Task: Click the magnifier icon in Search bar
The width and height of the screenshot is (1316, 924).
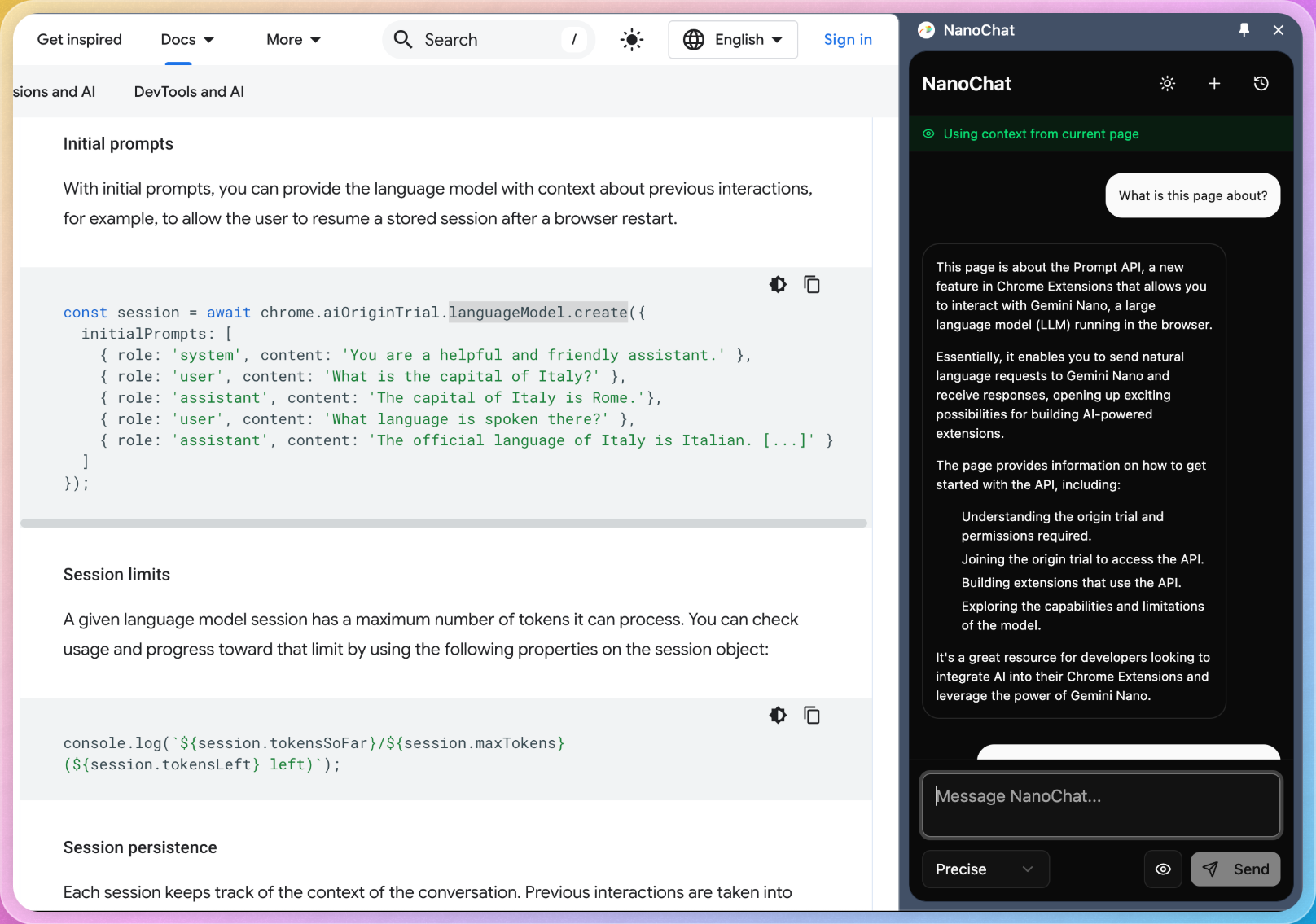Action: click(402, 39)
